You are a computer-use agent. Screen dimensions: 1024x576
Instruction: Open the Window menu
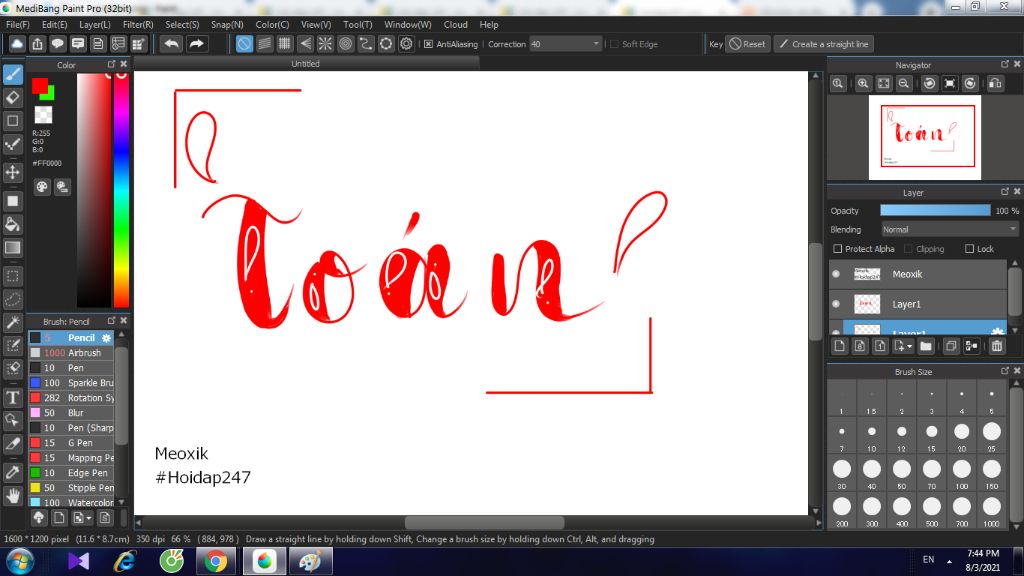408,24
